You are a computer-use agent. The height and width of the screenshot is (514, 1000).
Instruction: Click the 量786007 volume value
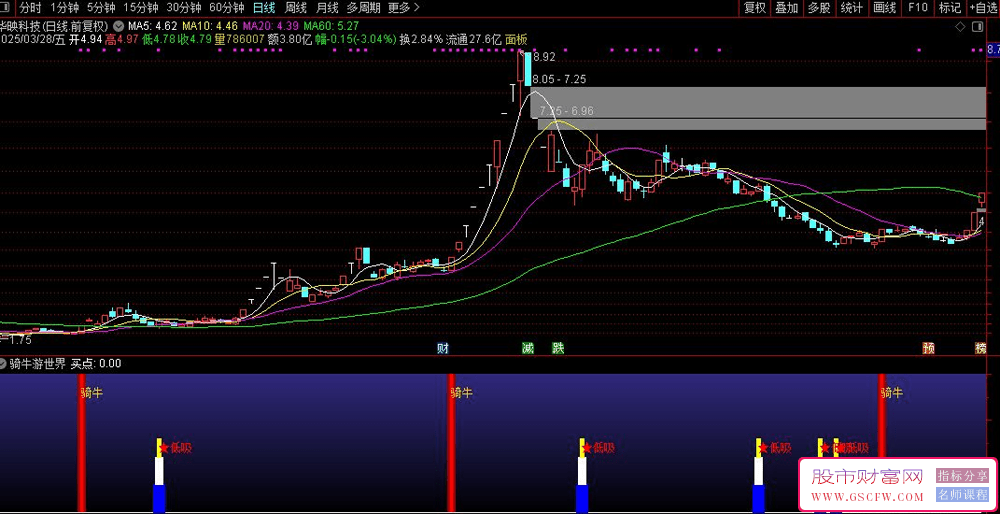click(x=240, y=40)
